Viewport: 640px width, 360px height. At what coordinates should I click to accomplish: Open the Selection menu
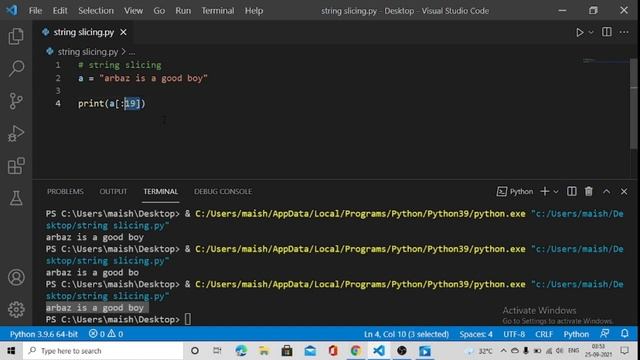96,11
